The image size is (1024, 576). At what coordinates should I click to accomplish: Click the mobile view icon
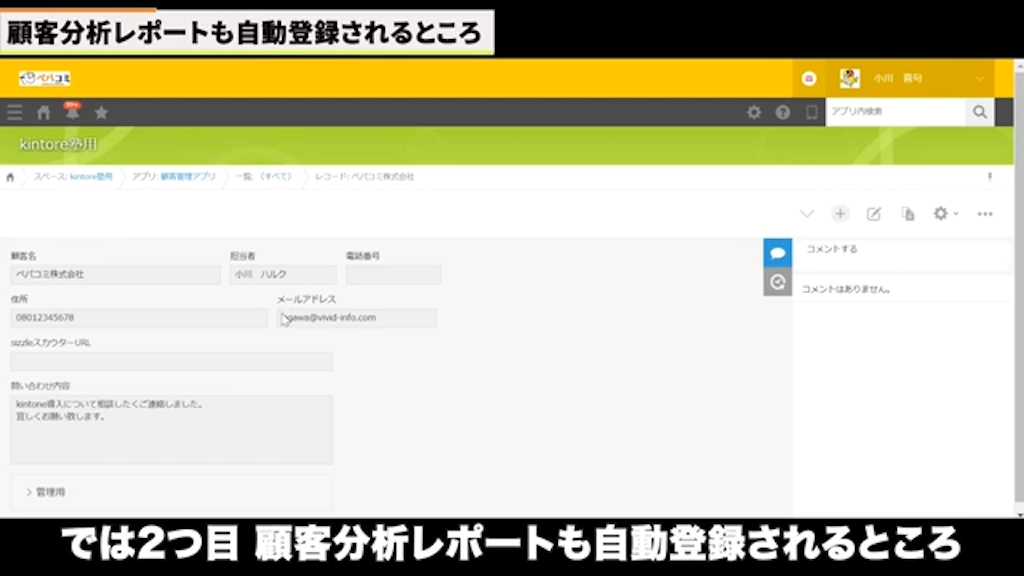[x=812, y=113]
